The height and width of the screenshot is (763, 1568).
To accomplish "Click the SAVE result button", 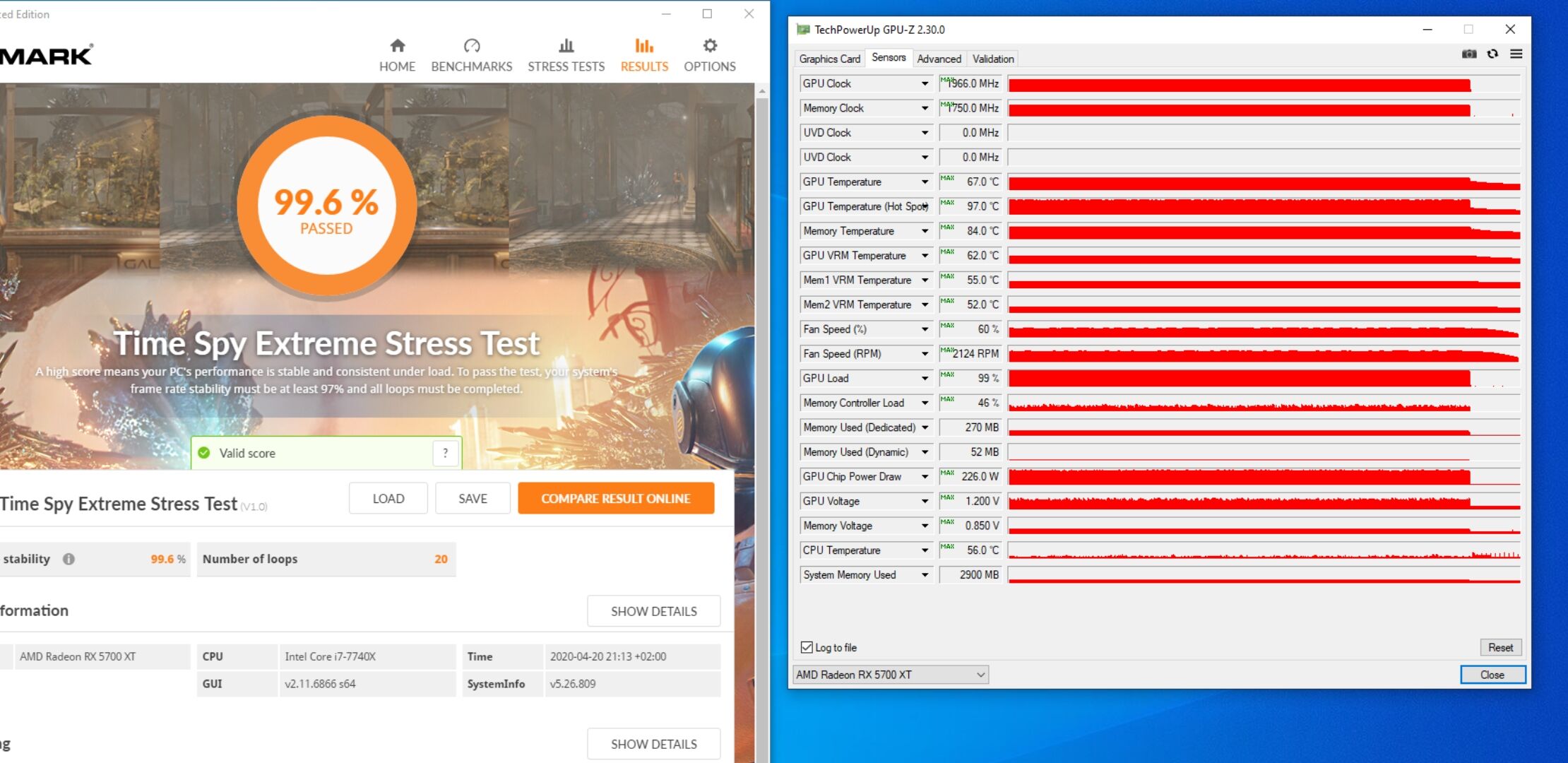I will click(x=473, y=498).
